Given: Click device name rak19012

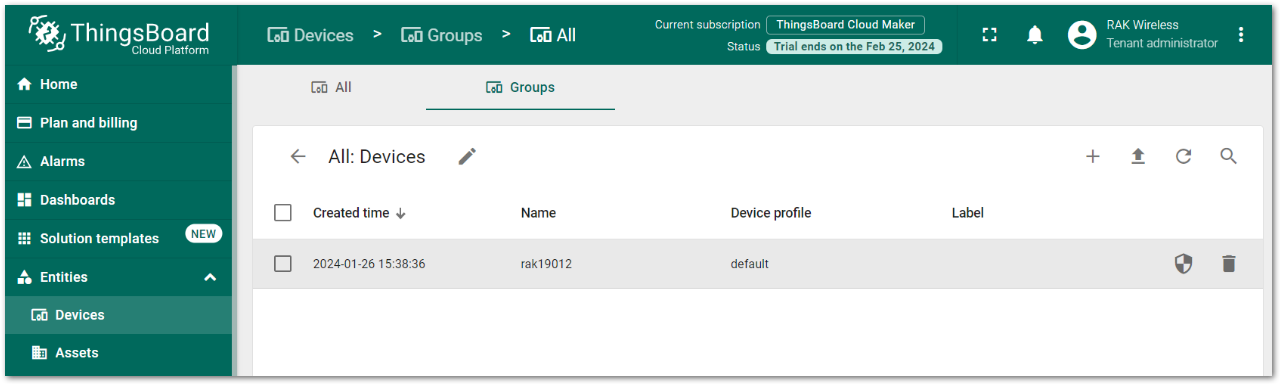Looking at the screenshot, I should point(546,264).
